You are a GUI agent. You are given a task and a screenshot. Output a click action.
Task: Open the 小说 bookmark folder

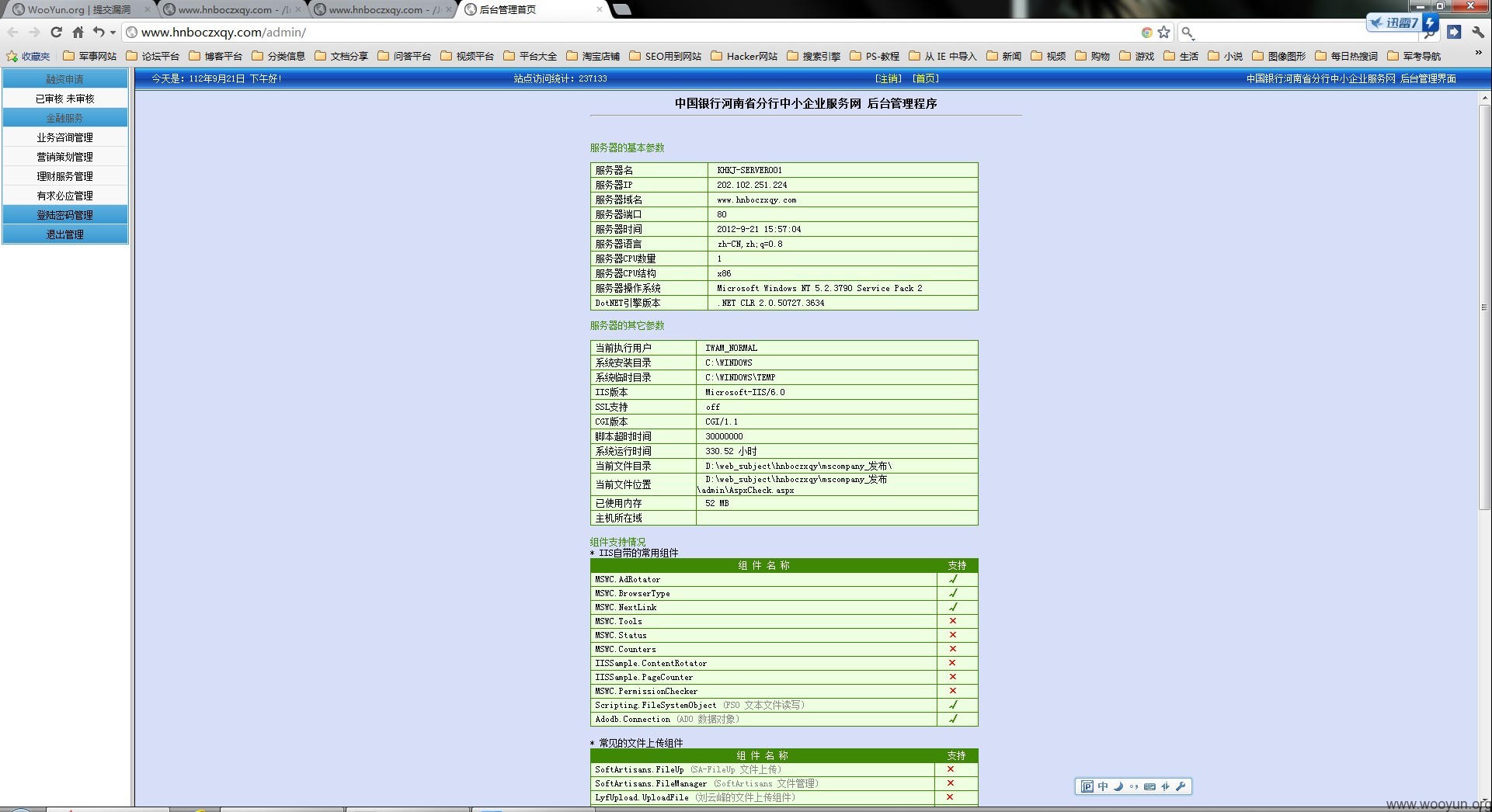tap(1225, 56)
